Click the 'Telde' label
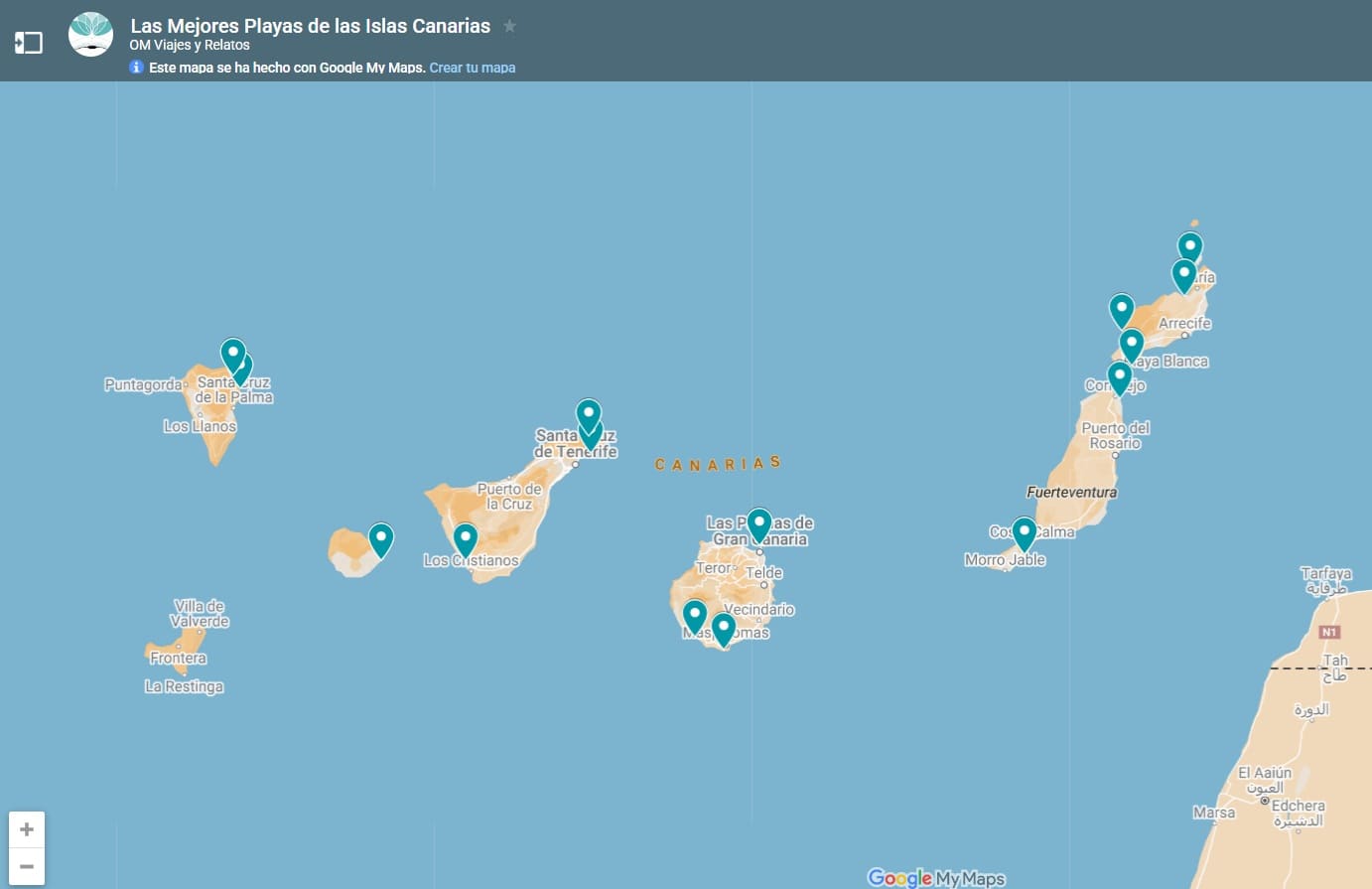 tap(764, 572)
